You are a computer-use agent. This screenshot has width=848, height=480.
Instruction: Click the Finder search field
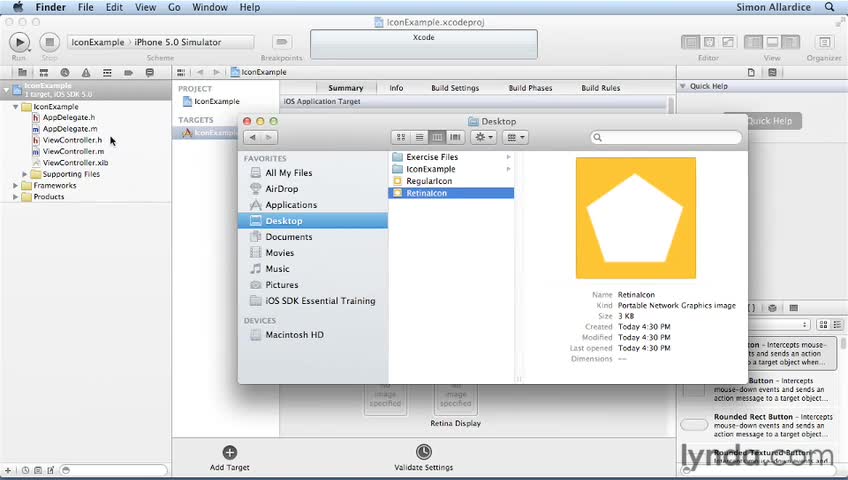pos(666,137)
